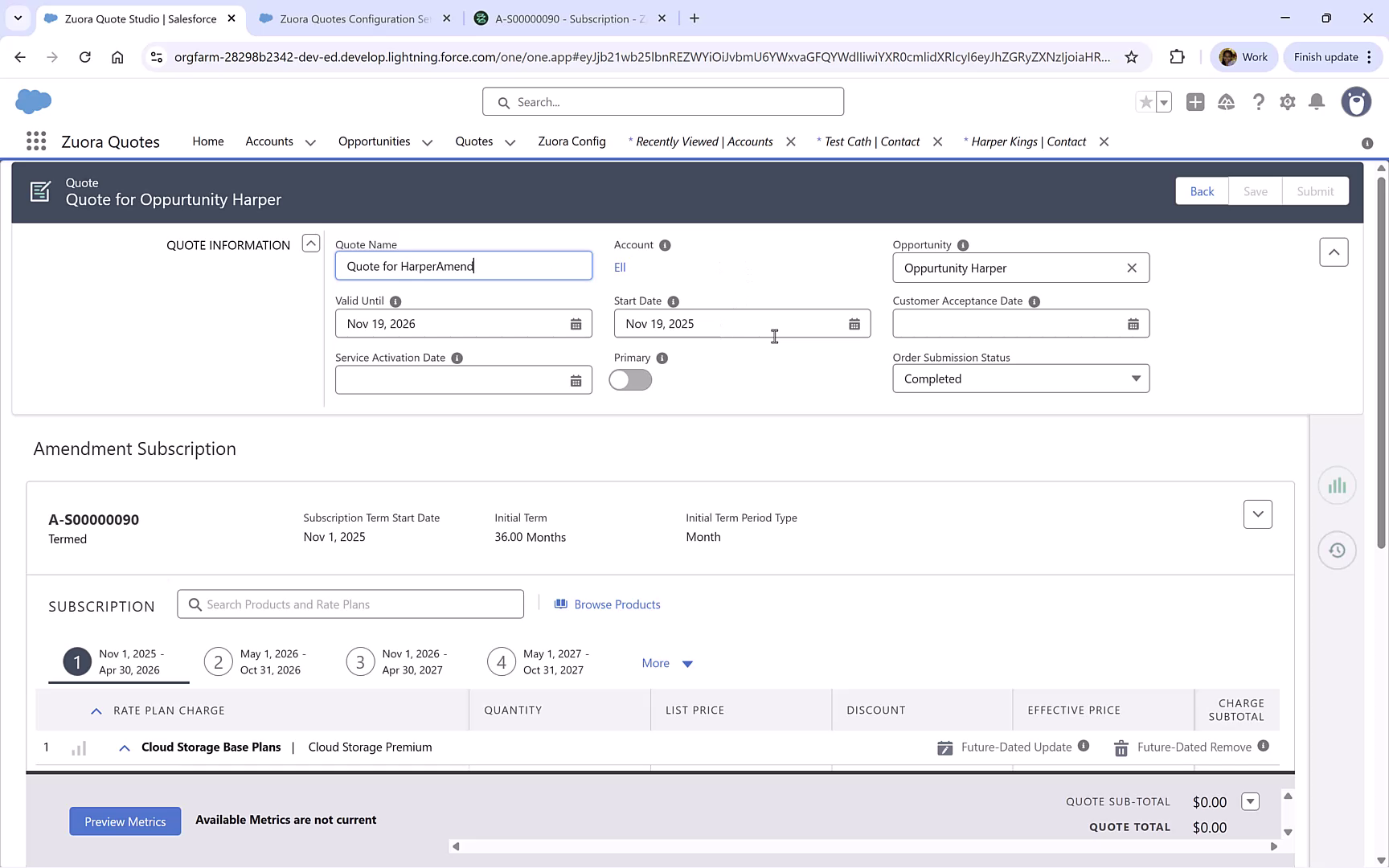Image resolution: width=1389 pixels, height=868 pixels.
Task: Click Future-Dated Remove trash icon for Cloud Storage
Action: pyautogui.click(x=1121, y=747)
